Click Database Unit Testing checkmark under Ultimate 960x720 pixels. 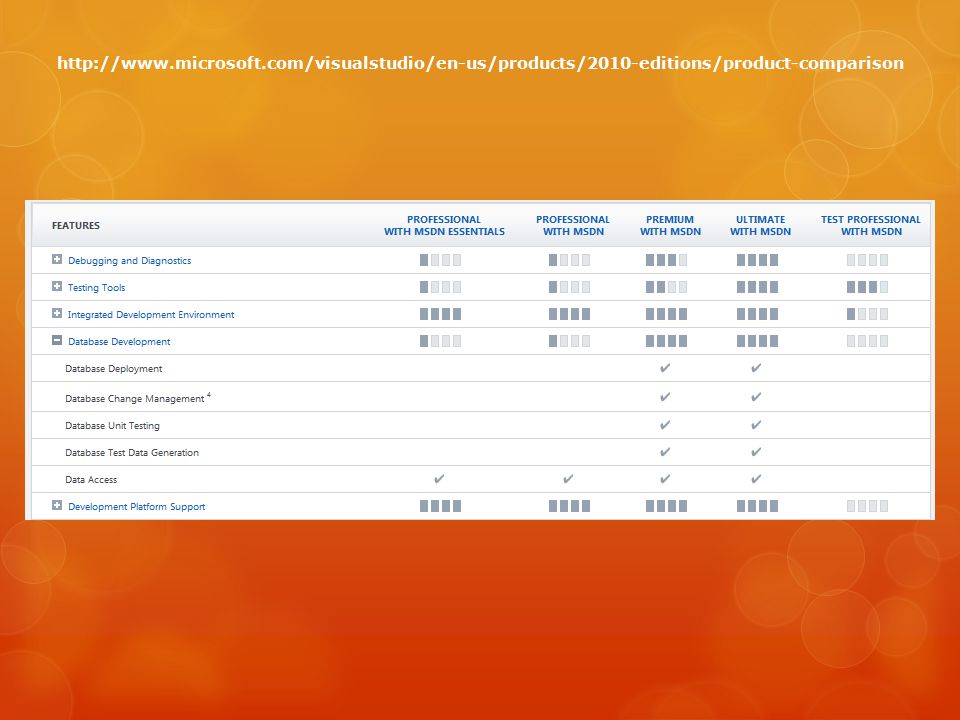click(756, 424)
